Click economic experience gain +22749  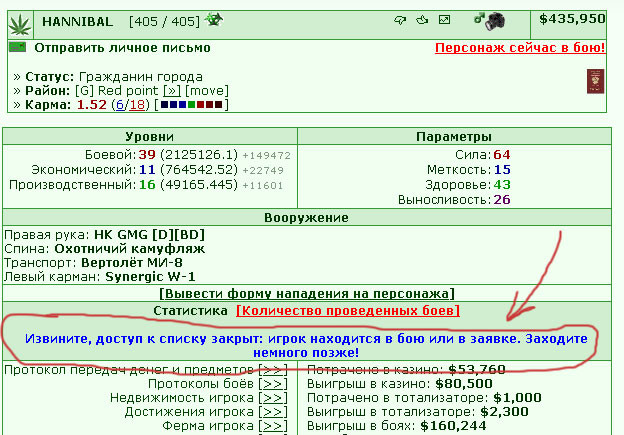tap(263, 170)
